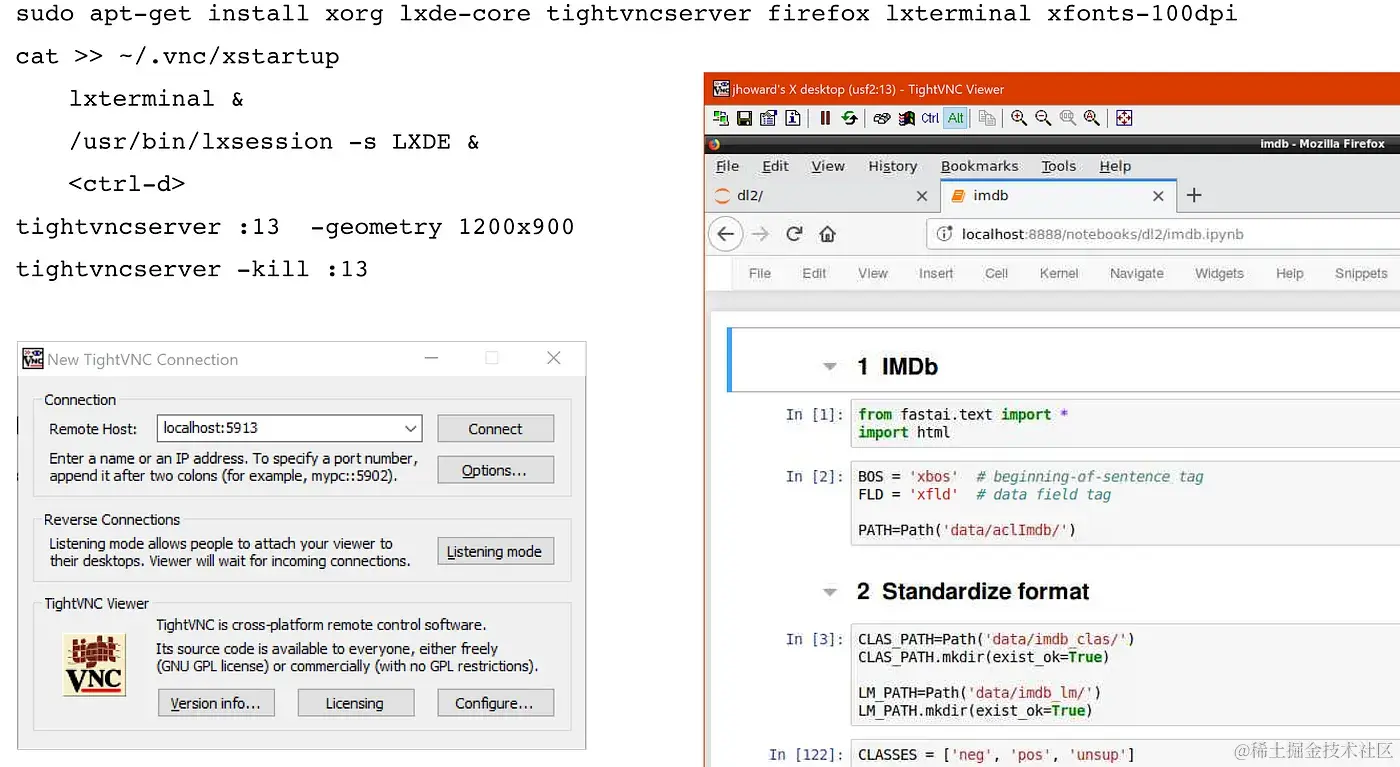Open Options... in New TightVNC Connection
Screen dimensions: 1400x767
(494, 471)
